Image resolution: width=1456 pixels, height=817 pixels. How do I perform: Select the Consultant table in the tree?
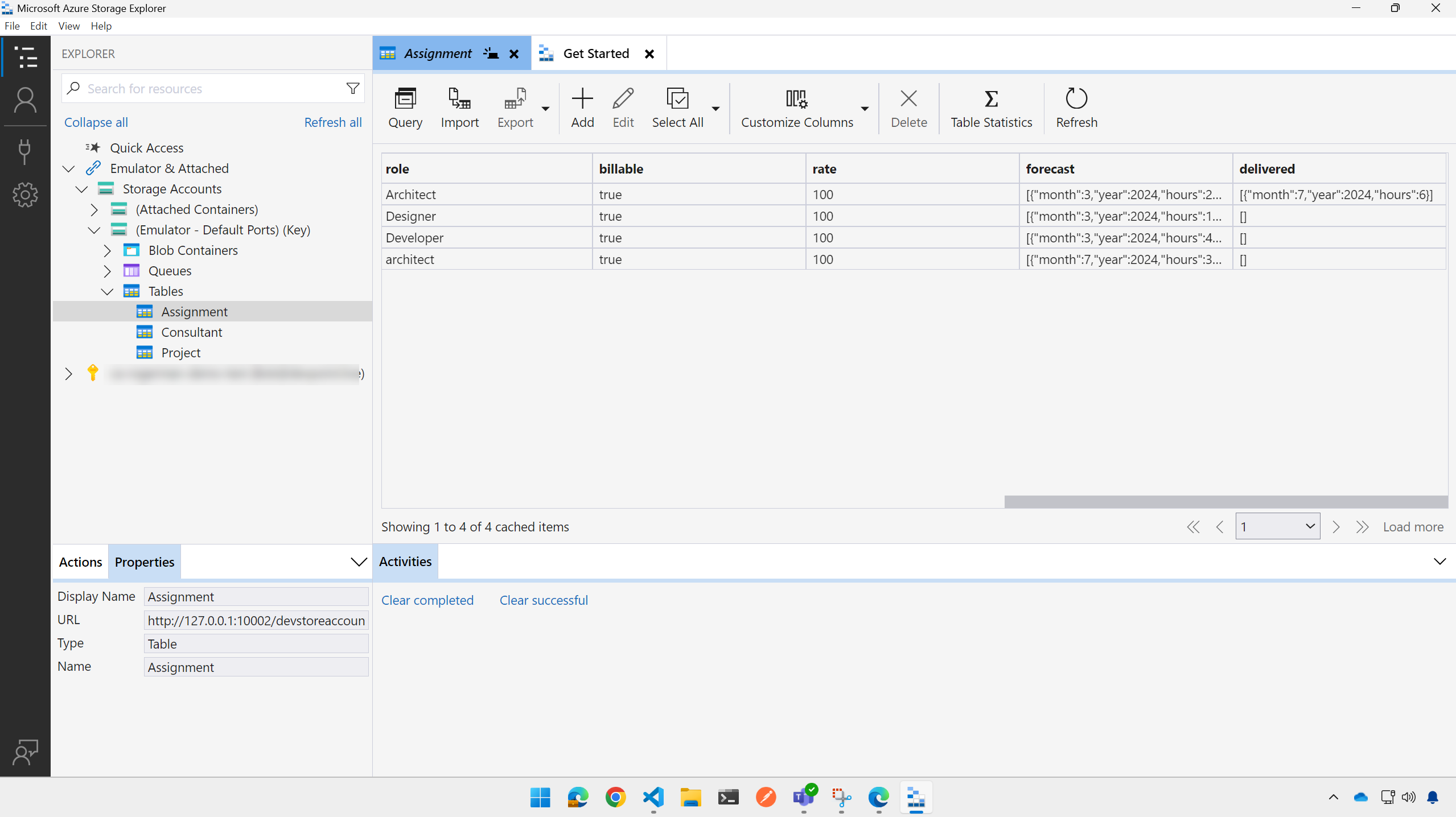(191, 332)
